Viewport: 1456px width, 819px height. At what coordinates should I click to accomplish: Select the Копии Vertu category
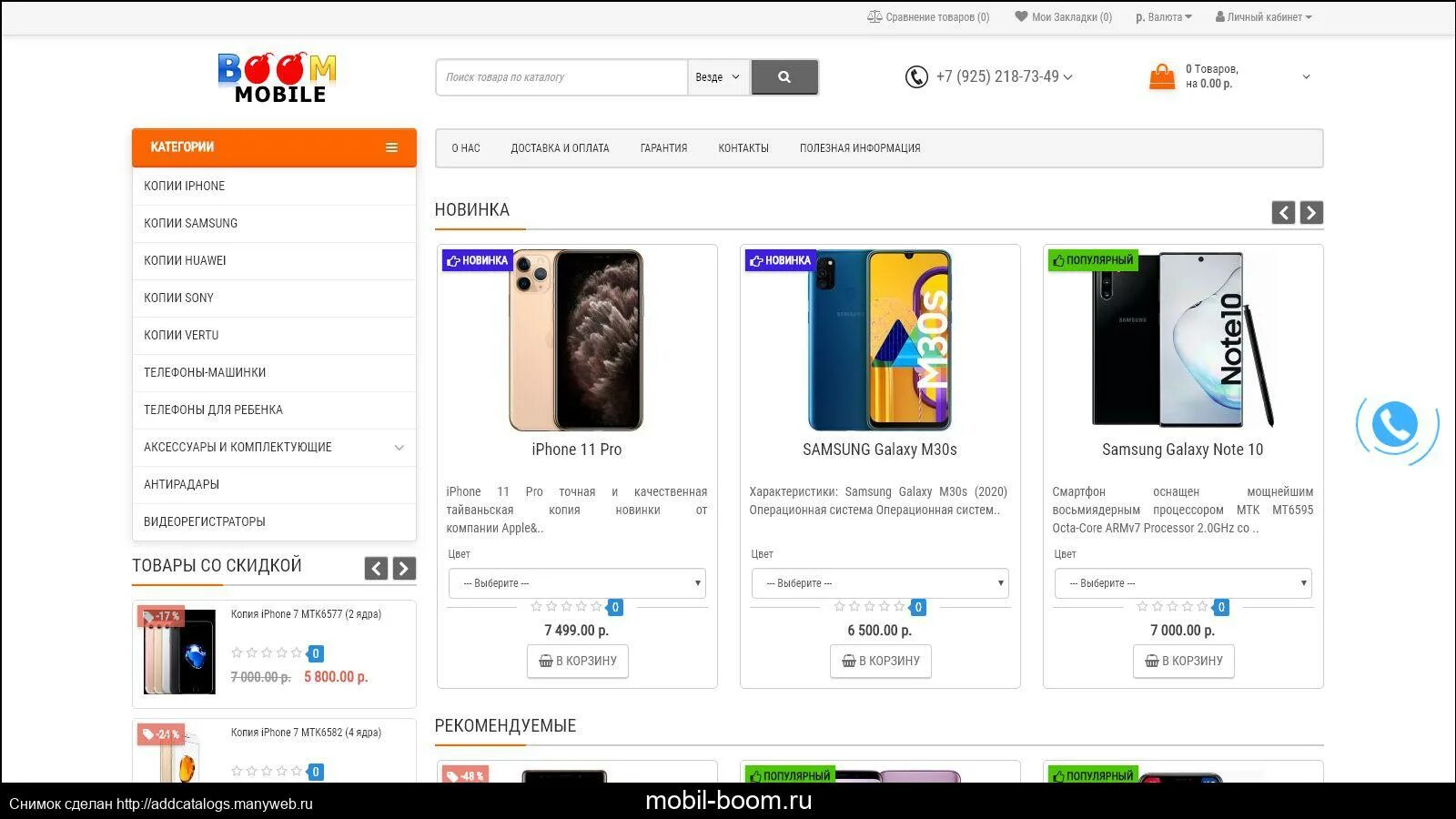point(274,335)
